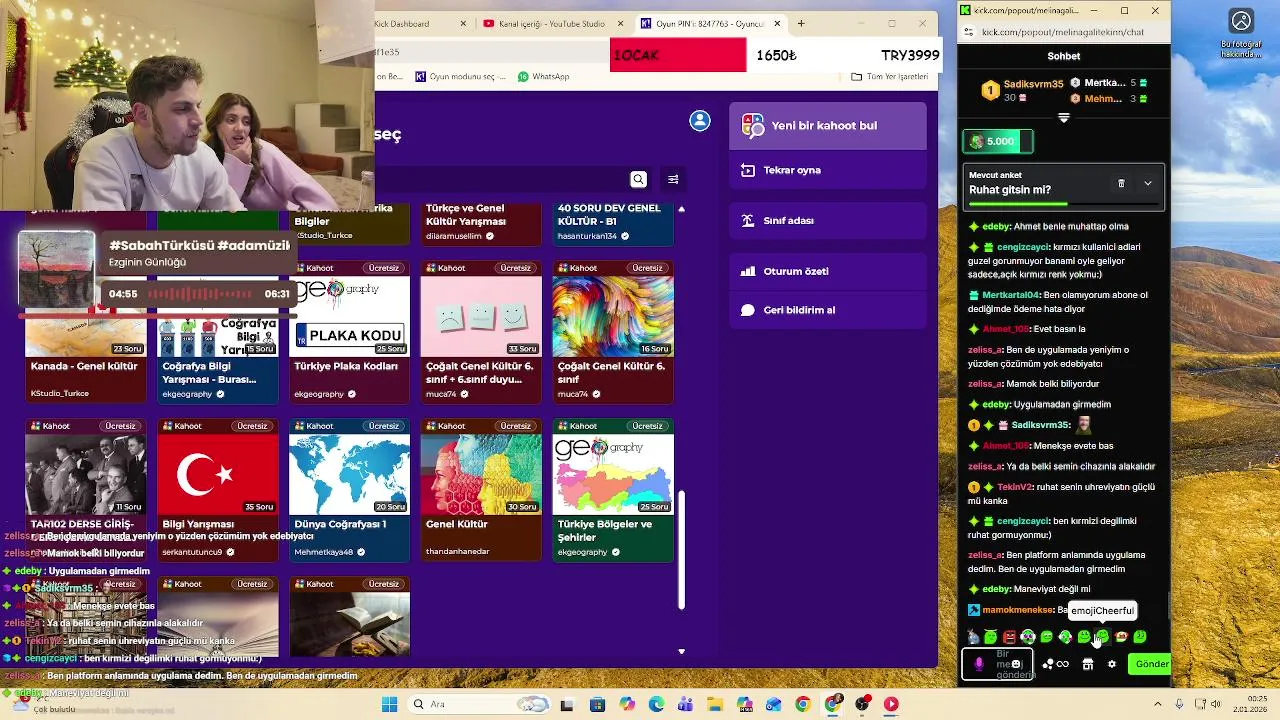Open a new browser tab
Screen dimensions: 1280x720
coord(803,23)
